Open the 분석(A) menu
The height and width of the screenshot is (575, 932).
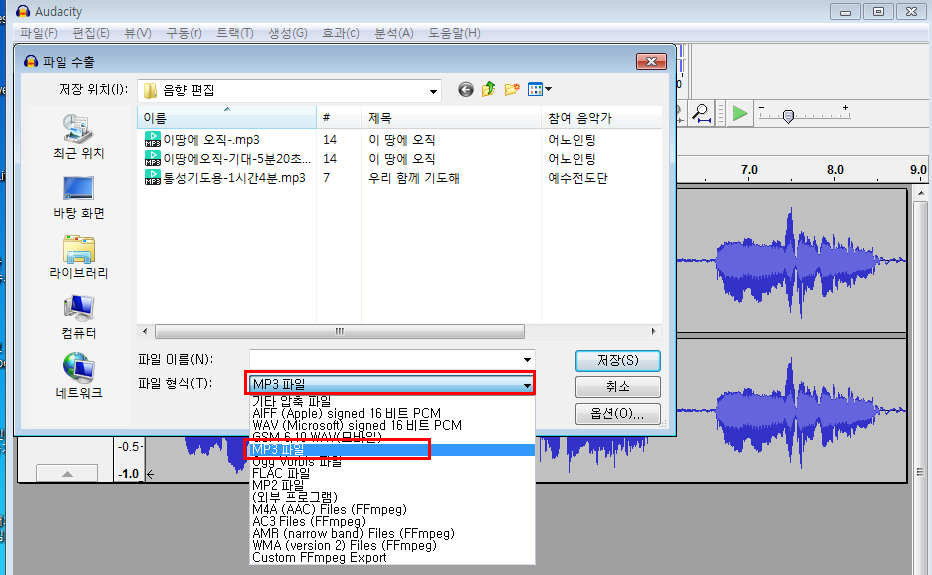(393, 33)
